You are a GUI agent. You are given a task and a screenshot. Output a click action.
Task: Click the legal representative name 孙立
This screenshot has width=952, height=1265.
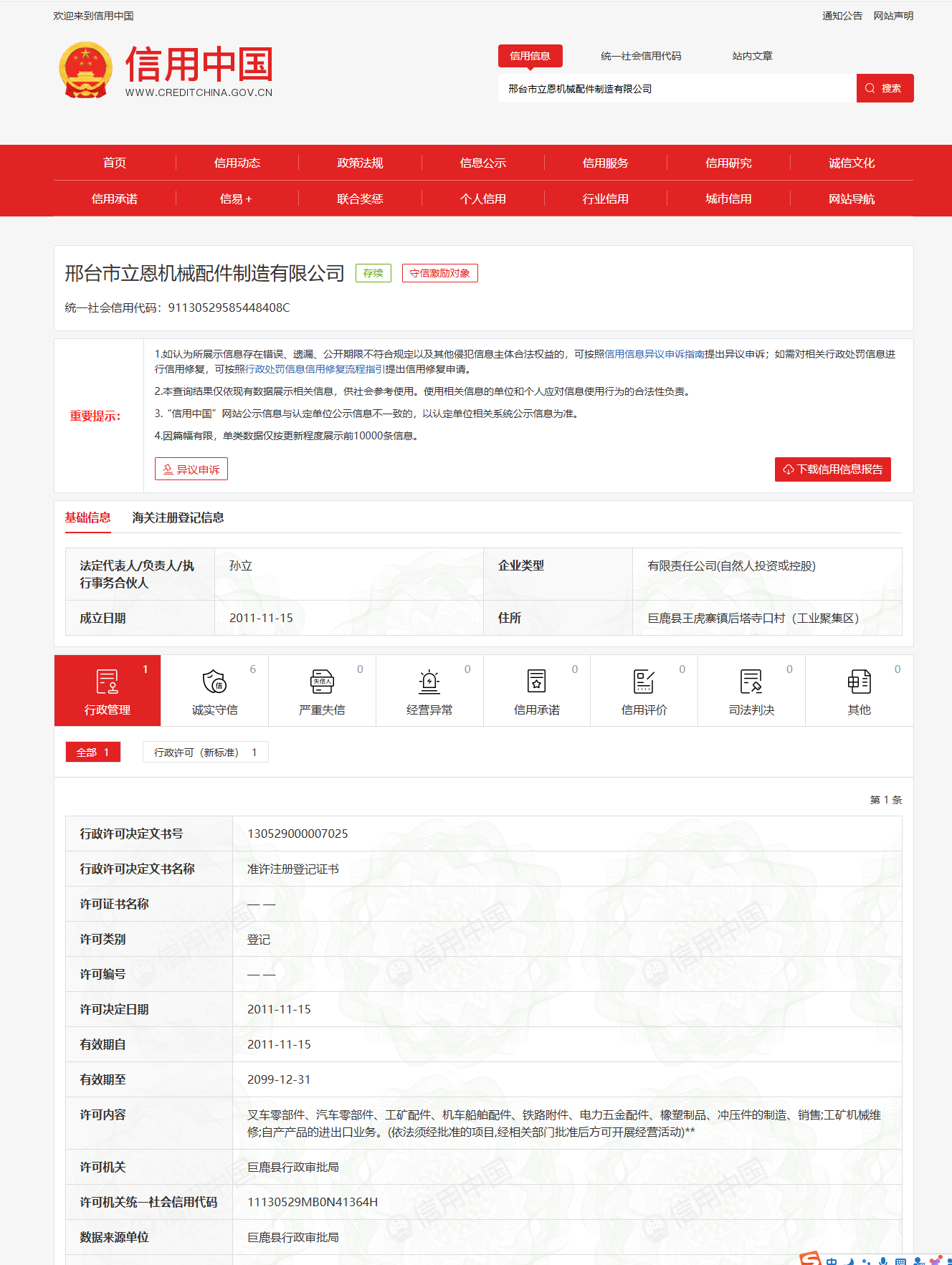point(241,565)
